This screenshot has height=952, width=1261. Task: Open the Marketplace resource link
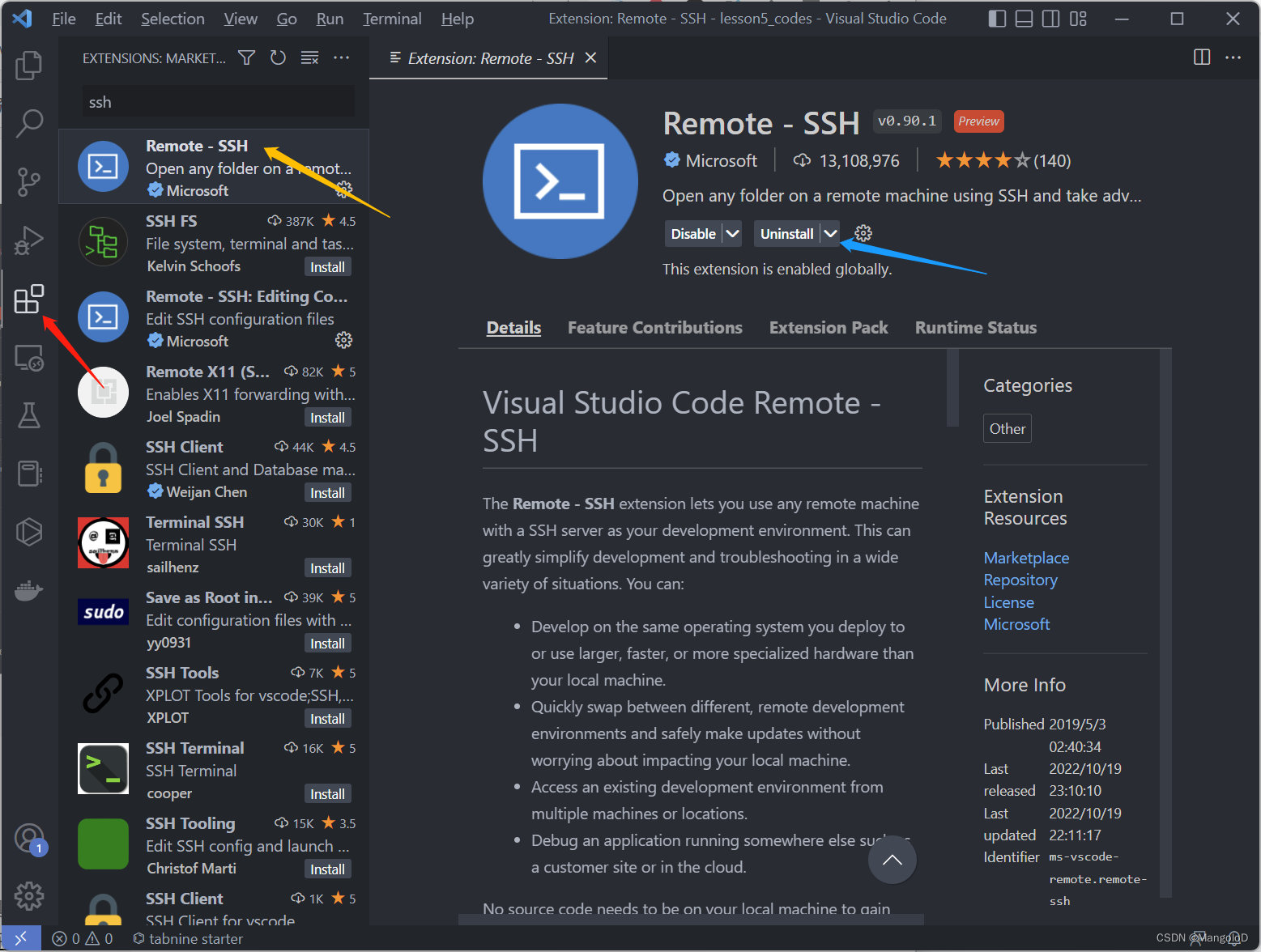1026,558
